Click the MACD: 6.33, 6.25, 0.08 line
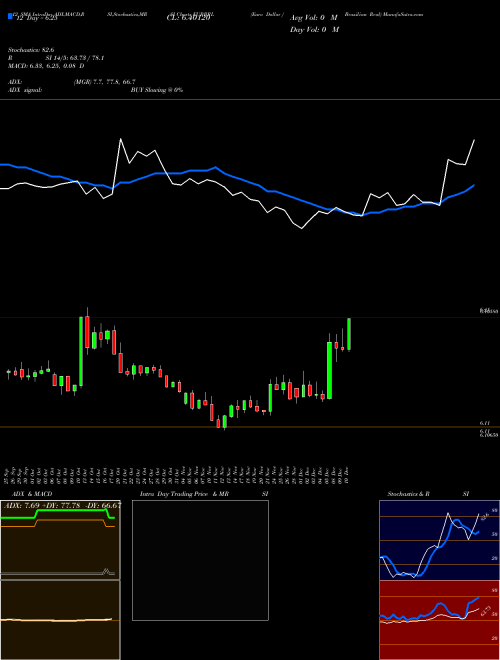The height and width of the screenshot is (660, 500). point(46,66)
